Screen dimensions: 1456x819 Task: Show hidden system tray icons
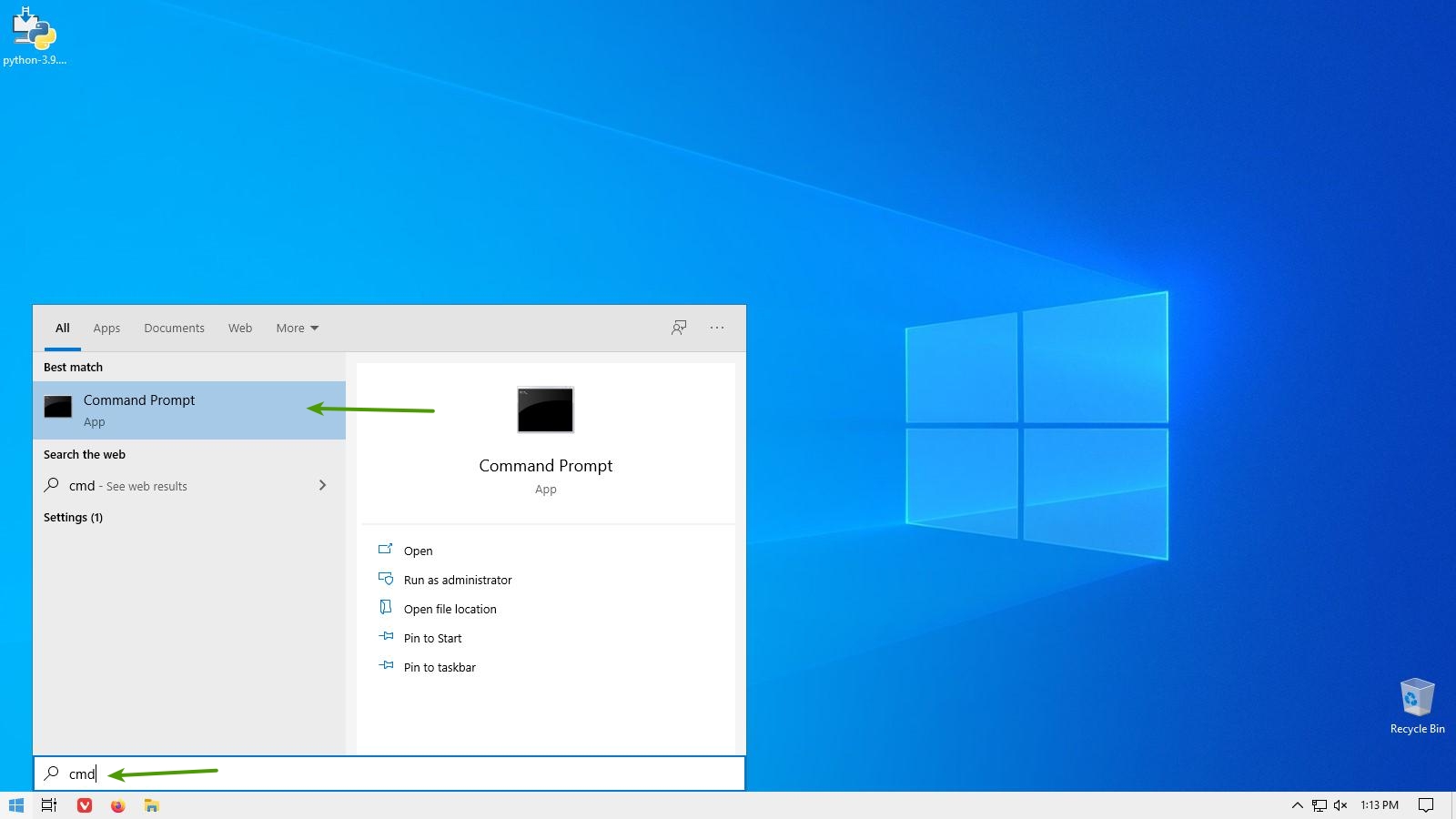coord(1298,805)
